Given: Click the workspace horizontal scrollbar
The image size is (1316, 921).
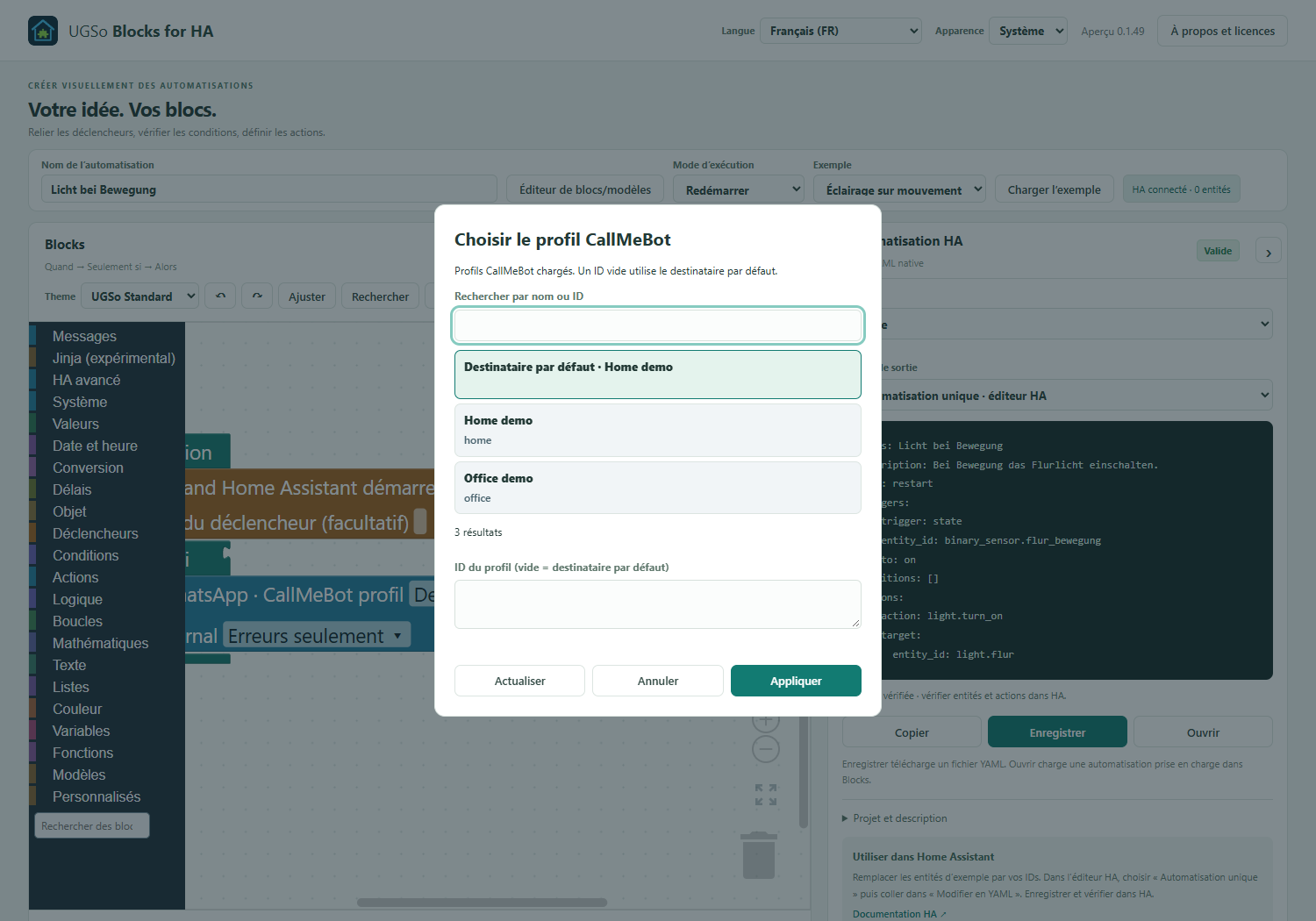Looking at the screenshot, I should (482, 903).
